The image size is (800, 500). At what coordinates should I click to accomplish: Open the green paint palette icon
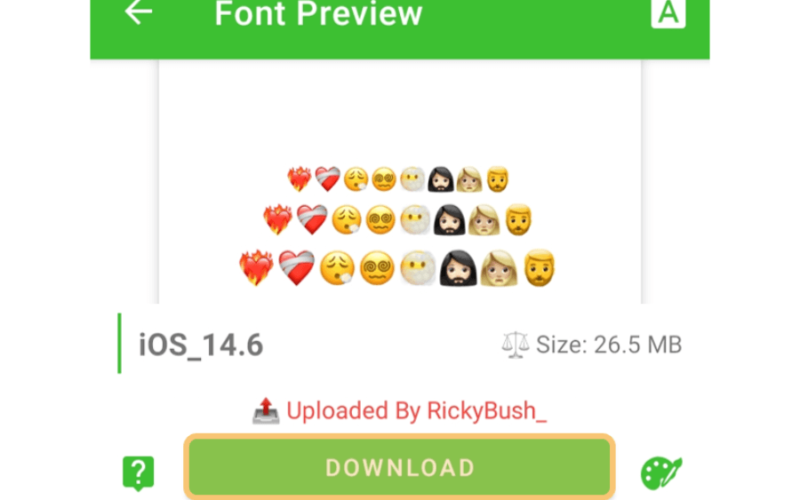[661, 473]
